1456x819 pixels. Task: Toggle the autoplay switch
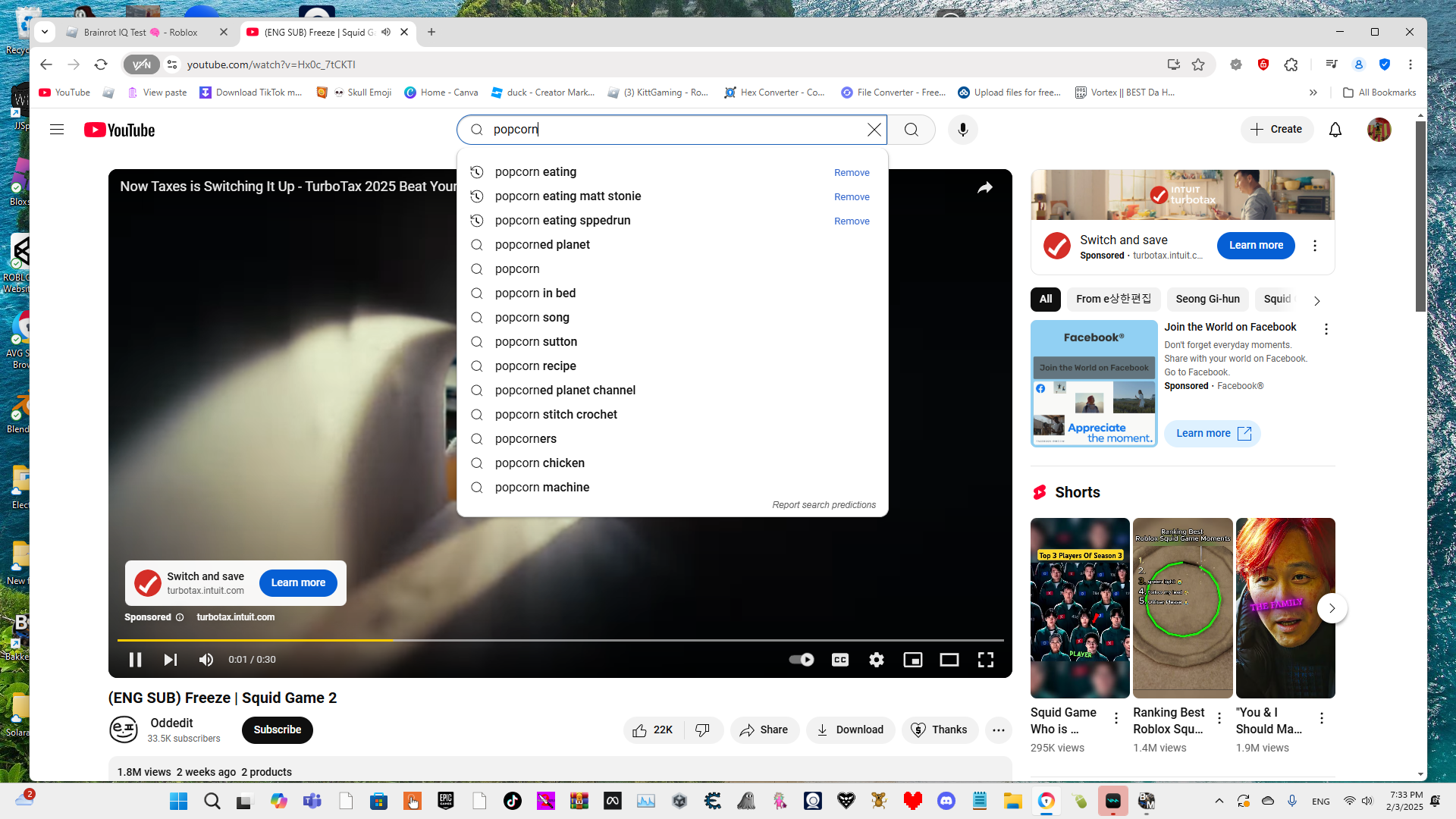(802, 660)
